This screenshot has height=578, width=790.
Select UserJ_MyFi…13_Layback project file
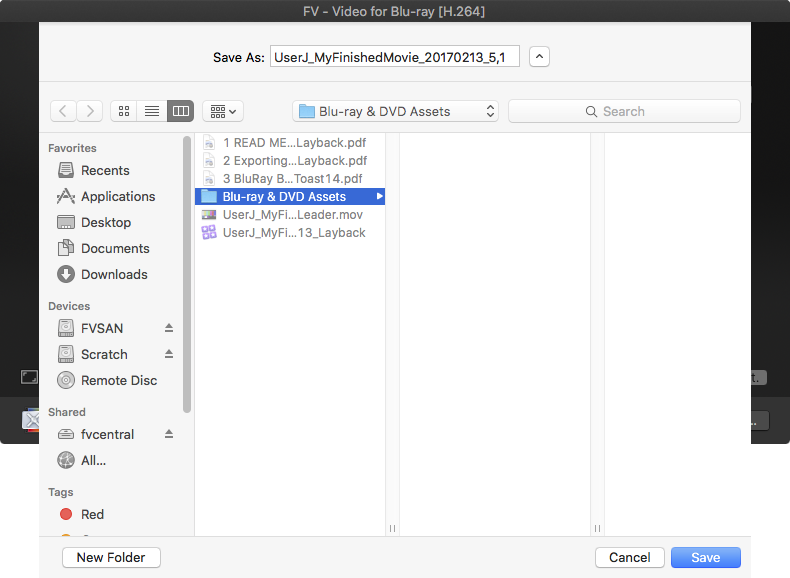pos(290,233)
